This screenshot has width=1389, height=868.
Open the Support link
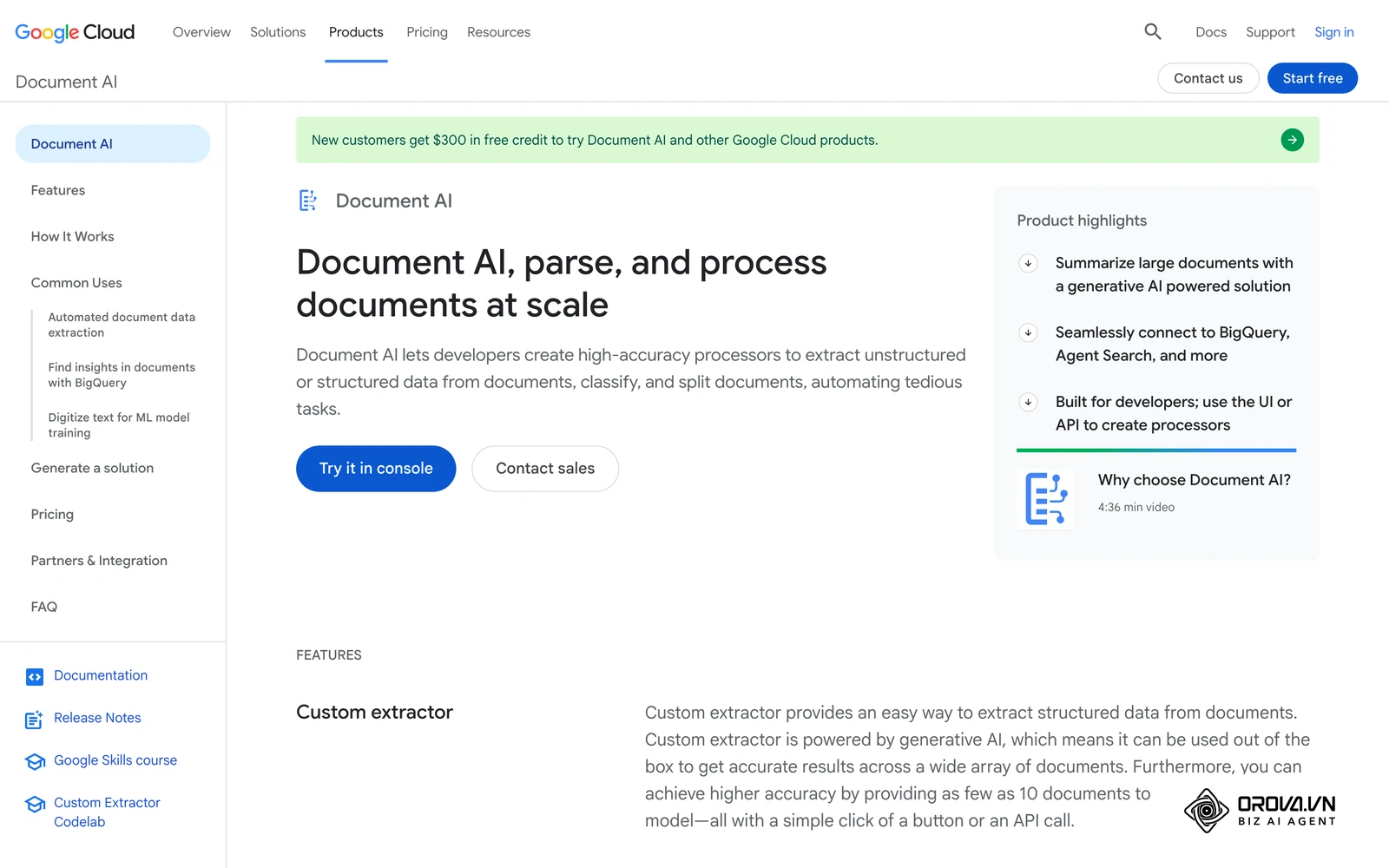[x=1270, y=32]
